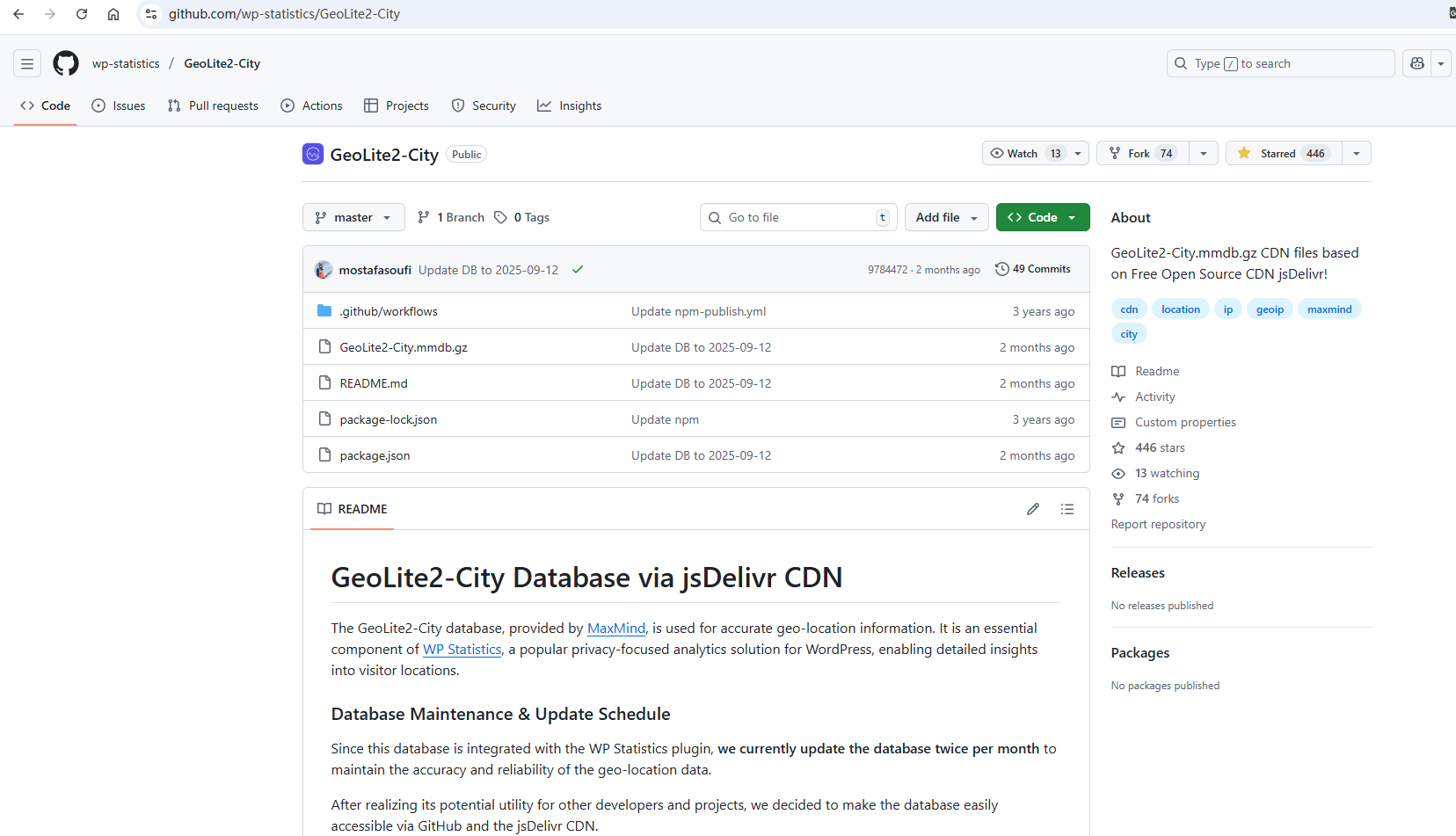Open the global navigation hamburger menu

pos(27,63)
